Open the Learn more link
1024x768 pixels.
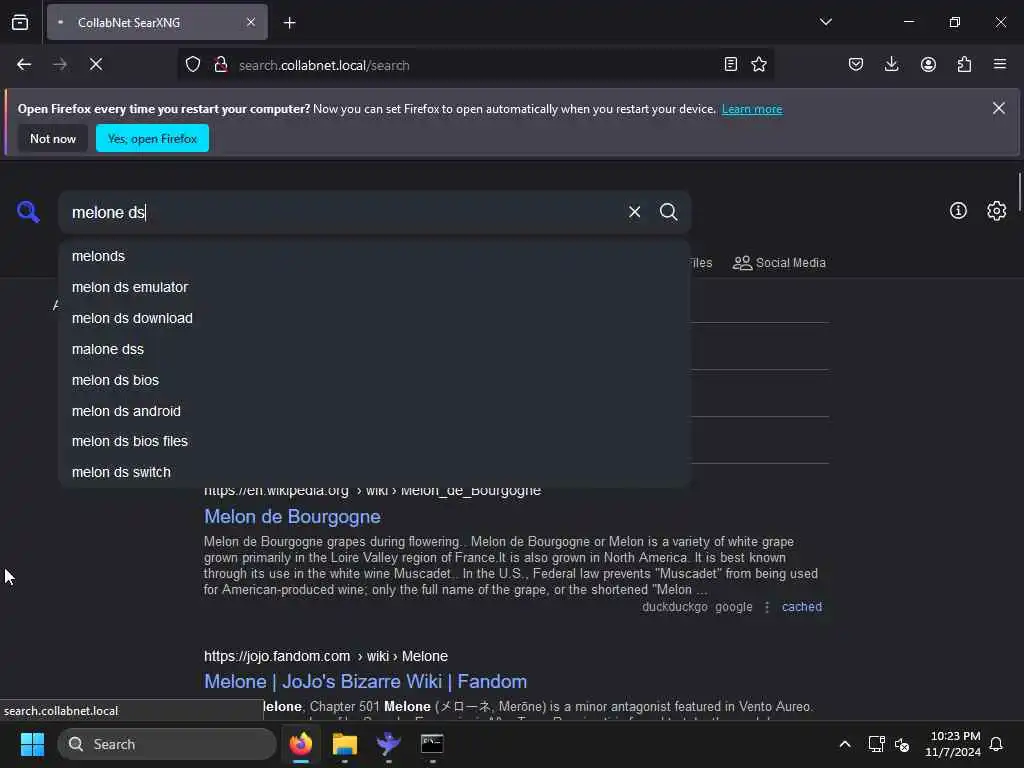[x=752, y=109]
